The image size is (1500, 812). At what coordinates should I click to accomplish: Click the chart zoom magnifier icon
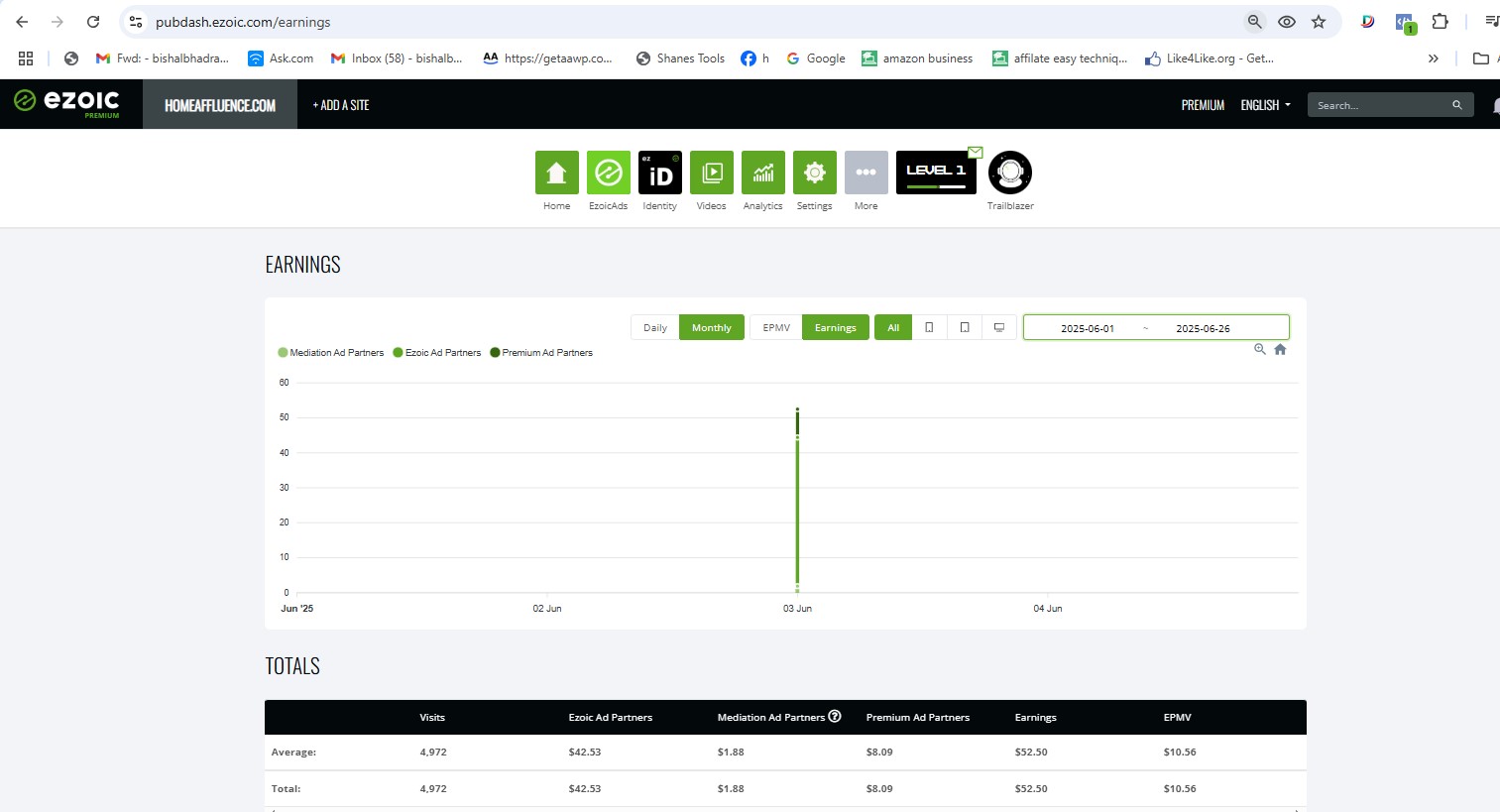(x=1259, y=349)
